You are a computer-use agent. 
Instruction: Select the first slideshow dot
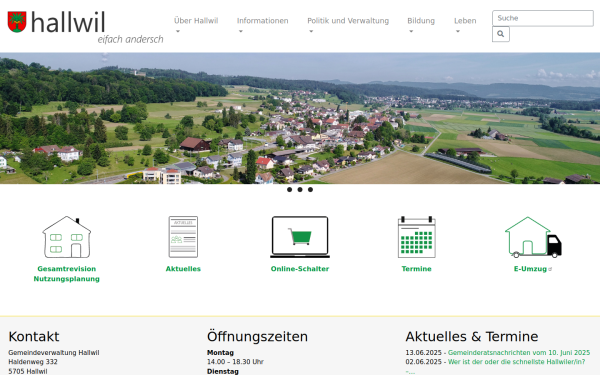(x=289, y=189)
